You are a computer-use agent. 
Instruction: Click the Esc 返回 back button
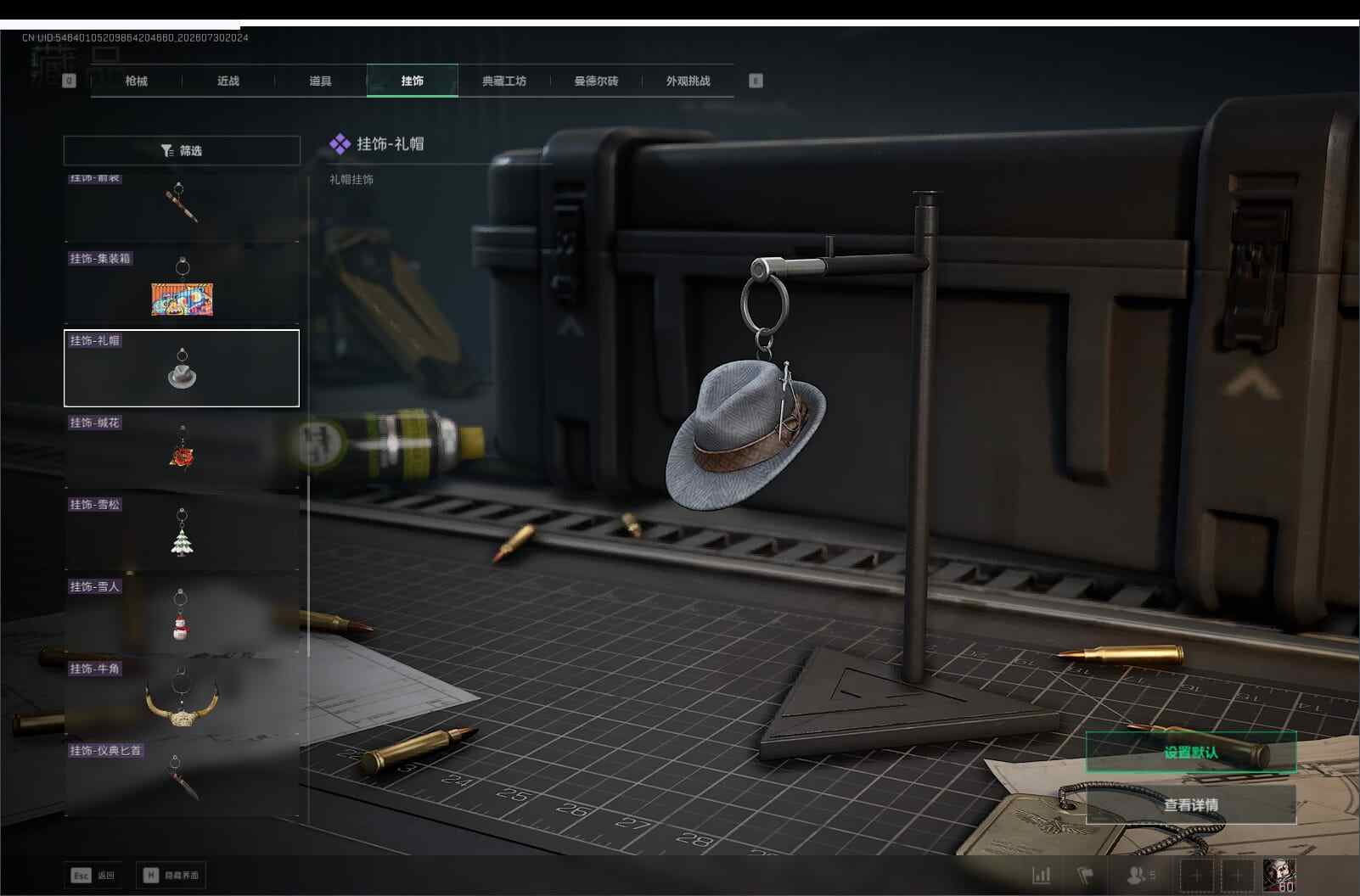[93, 875]
